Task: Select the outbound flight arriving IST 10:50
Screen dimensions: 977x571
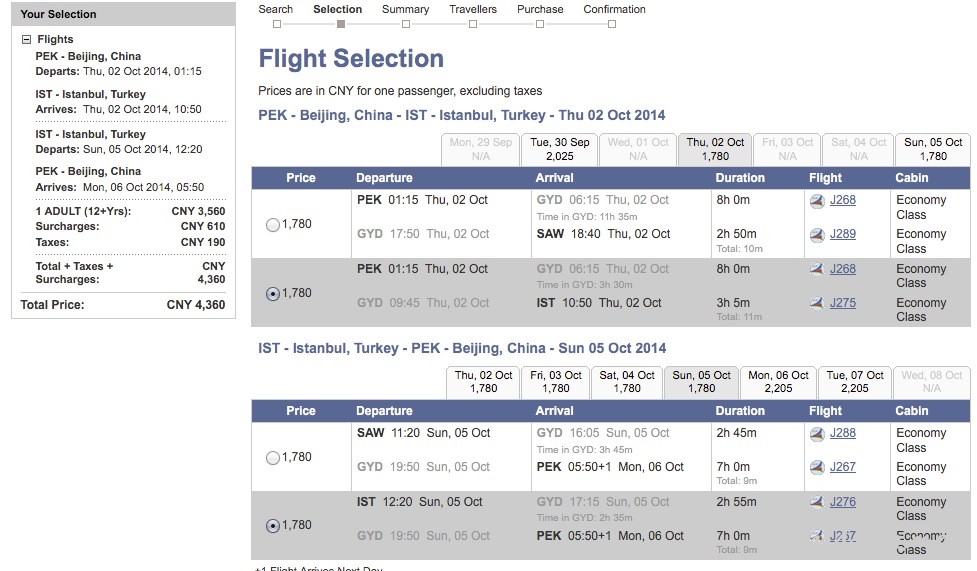Action: pyautogui.click(x=273, y=294)
